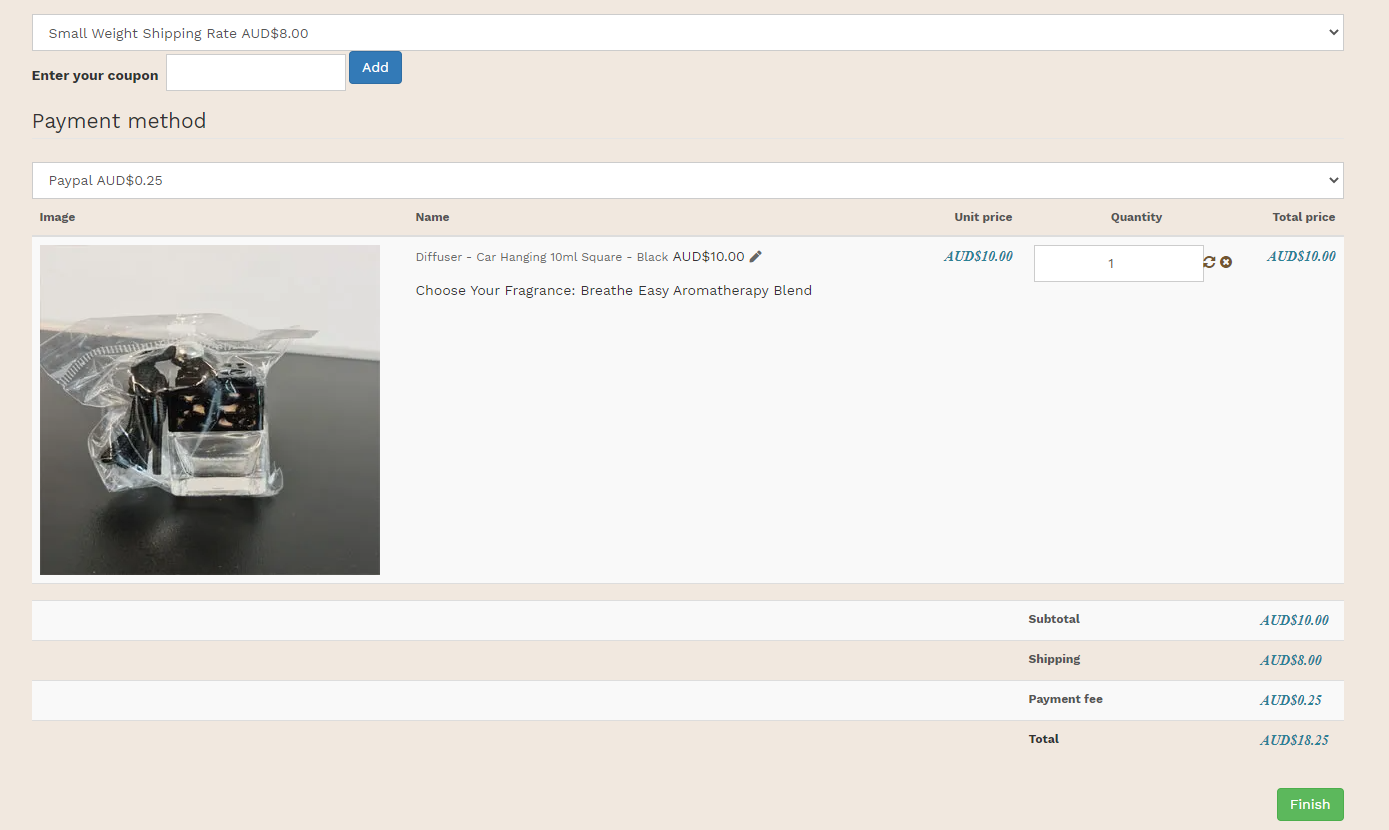Click the Subtotal amount AUD$10.00
The image size is (1389, 830).
click(1294, 621)
